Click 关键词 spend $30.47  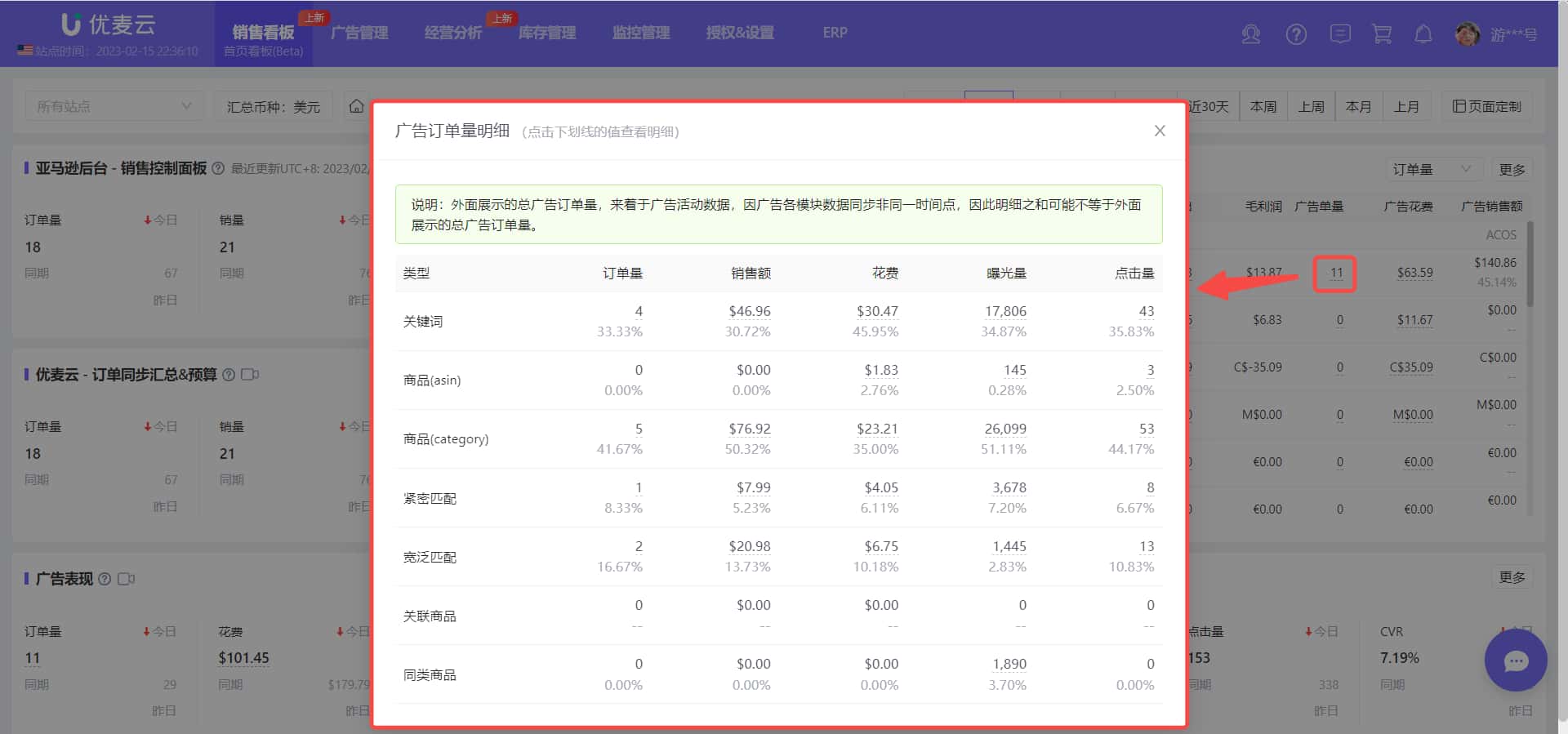click(x=877, y=311)
